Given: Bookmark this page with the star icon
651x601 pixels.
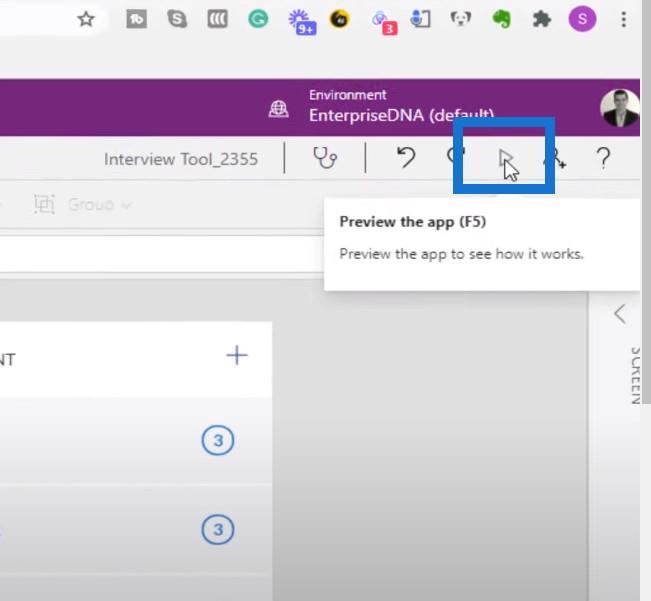Looking at the screenshot, I should tap(86, 19).
